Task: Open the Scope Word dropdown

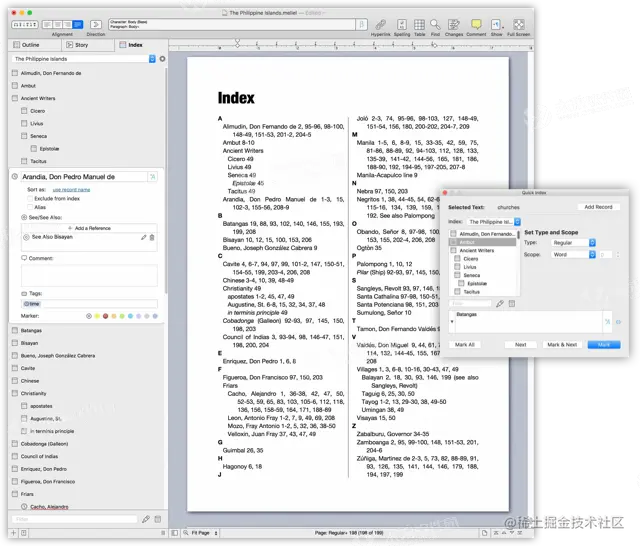Action: click(x=573, y=254)
